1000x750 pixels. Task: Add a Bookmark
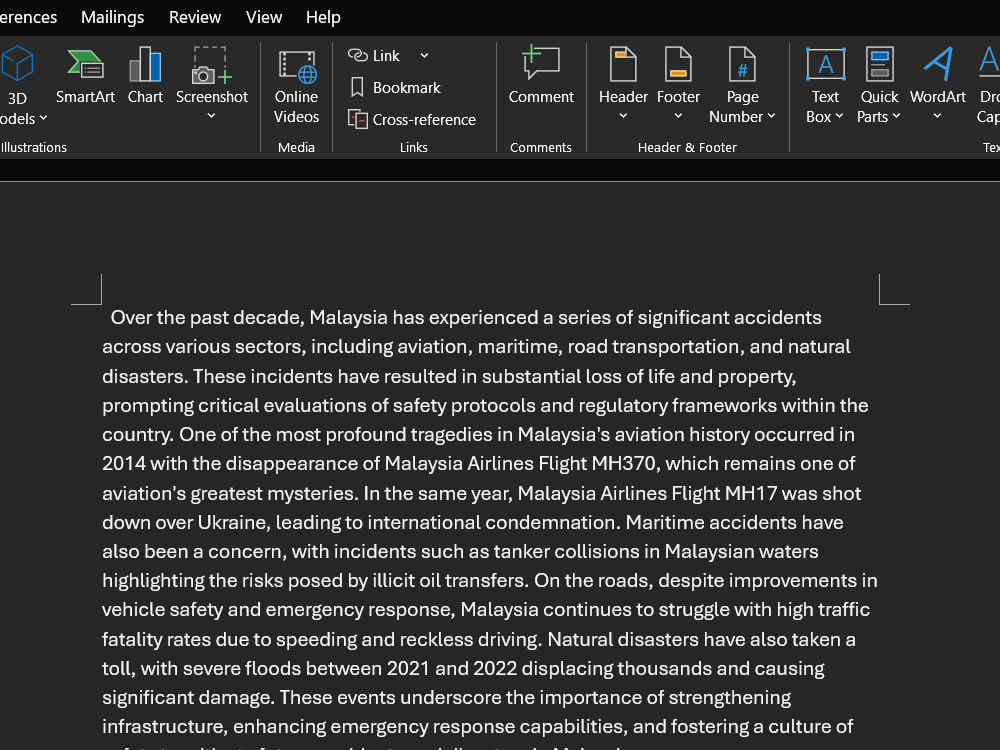(x=395, y=87)
